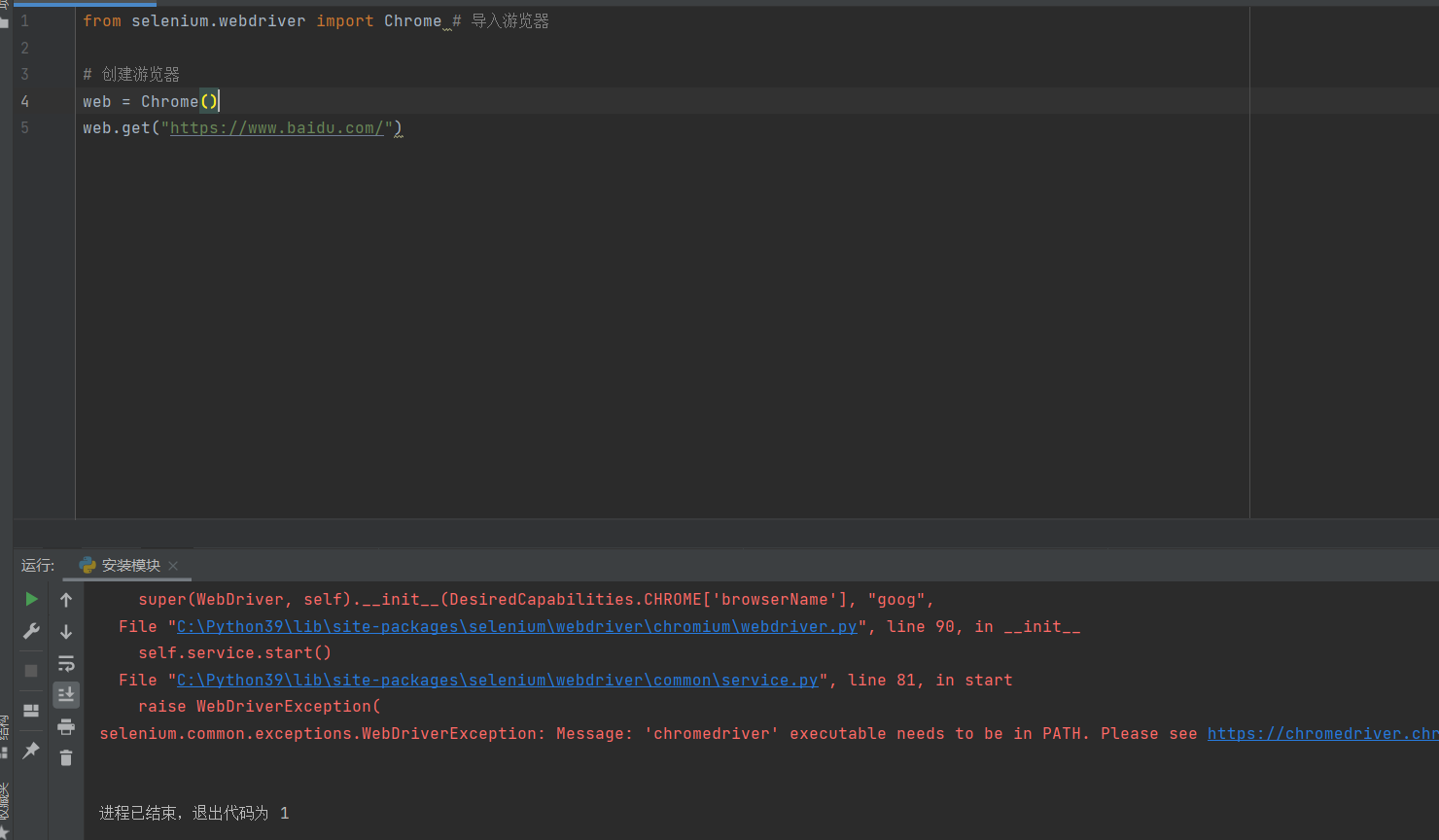The width and height of the screenshot is (1439, 840).
Task: Open chromium\webdriver.py traceback file link
Action: [516, 627]
